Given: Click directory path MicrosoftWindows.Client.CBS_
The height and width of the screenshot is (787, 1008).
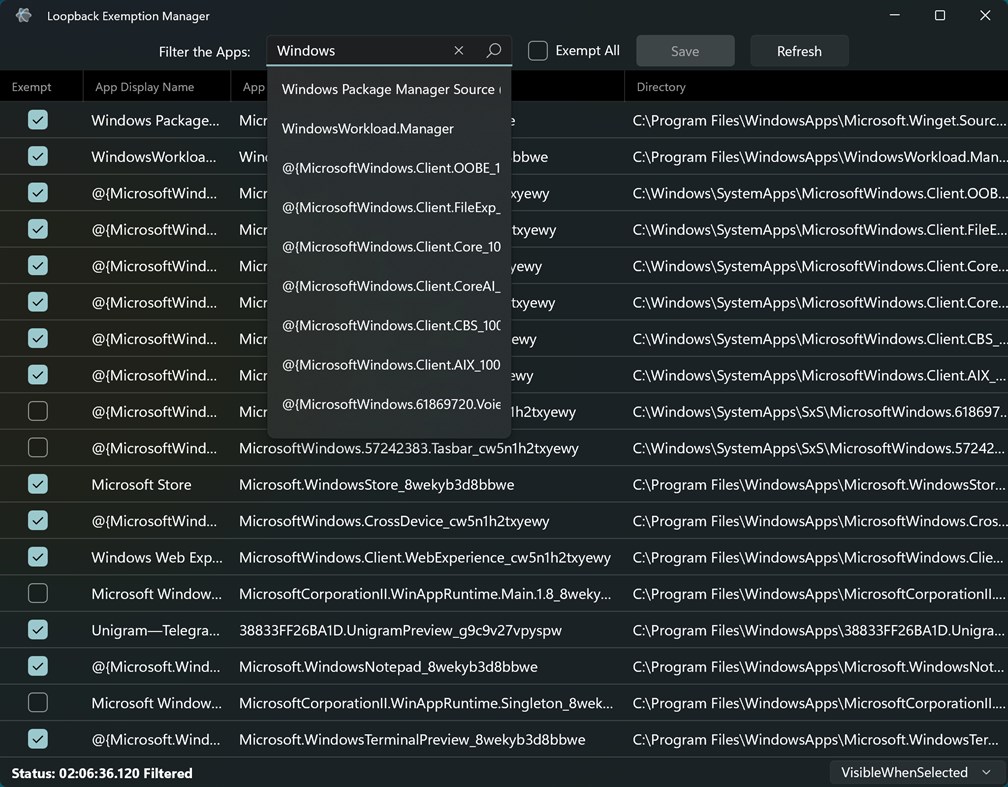Looking at the screenshot, I should 819,339.
